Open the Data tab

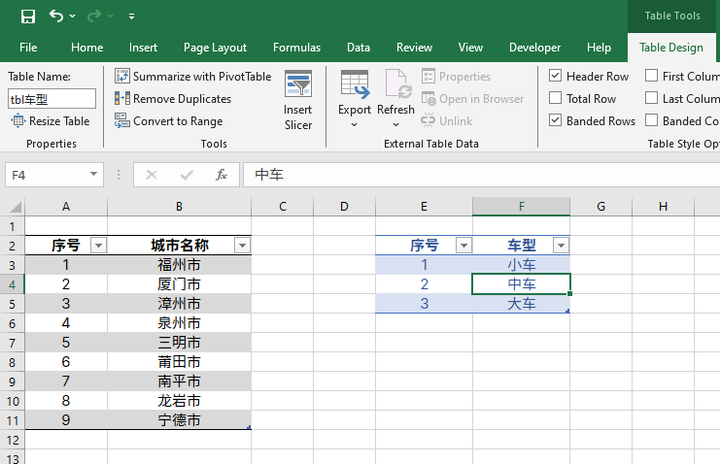[358, 47]
